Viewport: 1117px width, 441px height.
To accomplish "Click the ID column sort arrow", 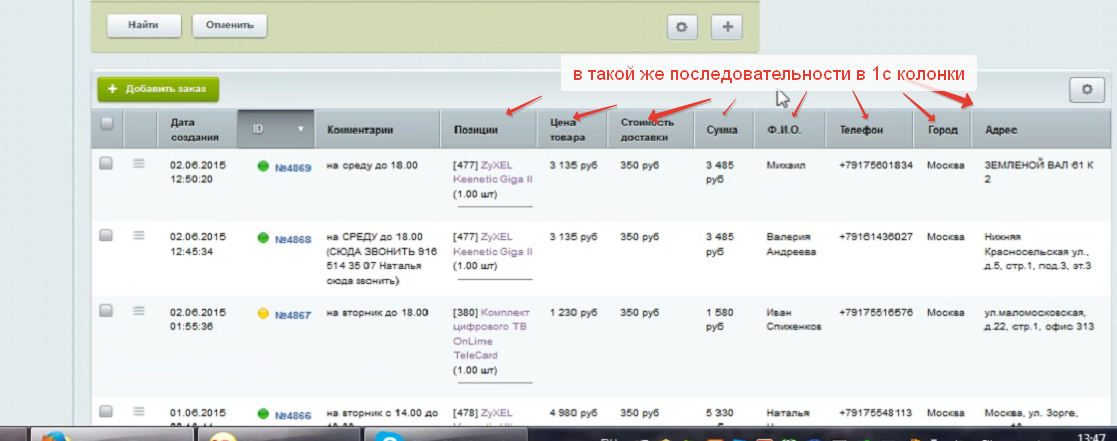I will pos(299,130).
